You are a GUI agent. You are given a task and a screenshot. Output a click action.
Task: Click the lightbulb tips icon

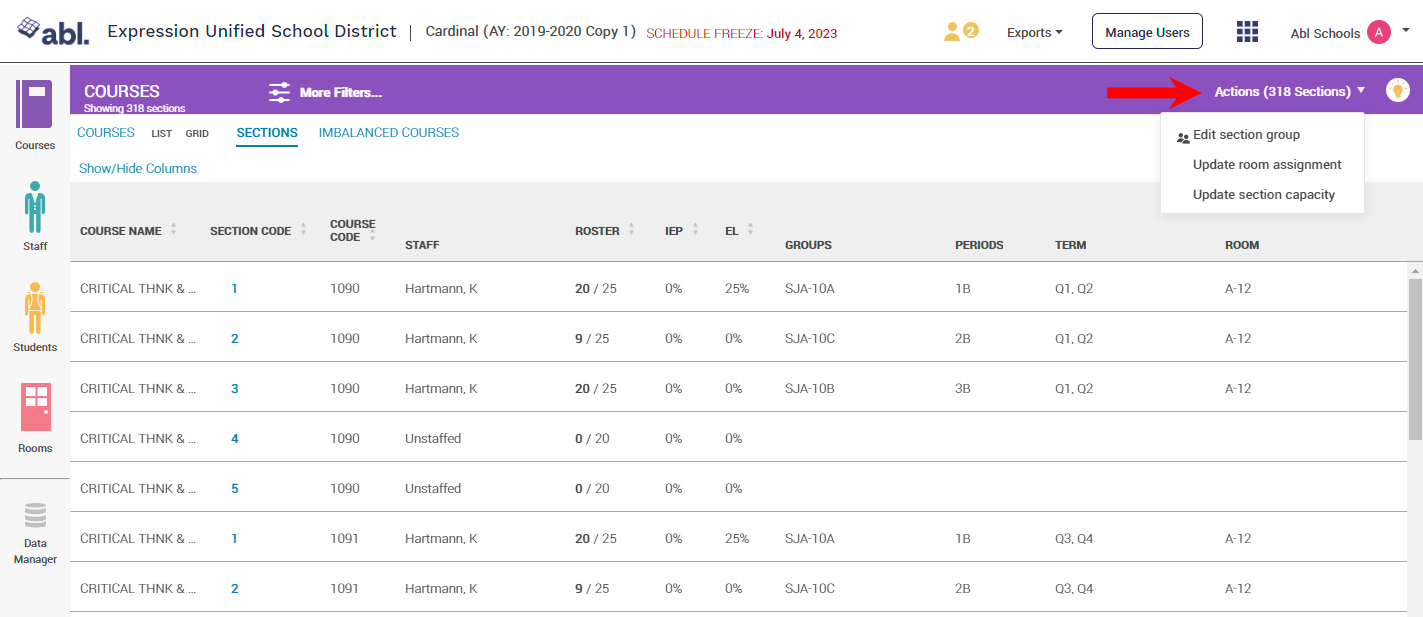click(1397, 90)
